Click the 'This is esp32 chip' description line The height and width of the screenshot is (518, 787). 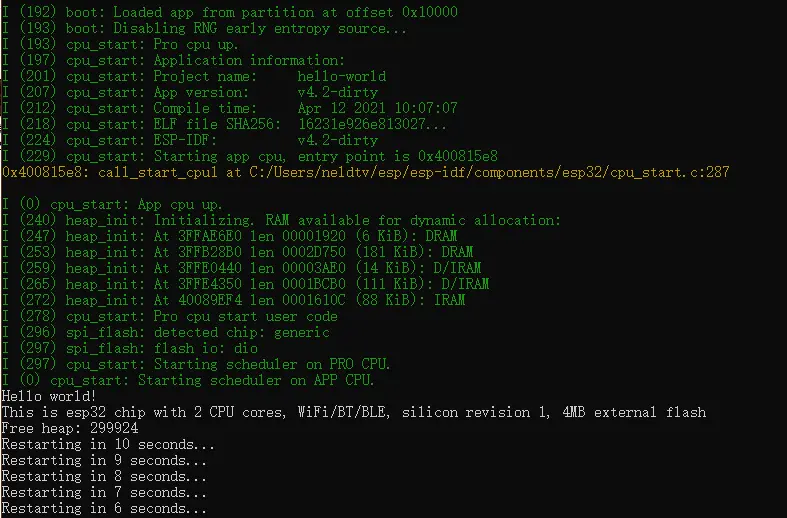tap(354, 412)
